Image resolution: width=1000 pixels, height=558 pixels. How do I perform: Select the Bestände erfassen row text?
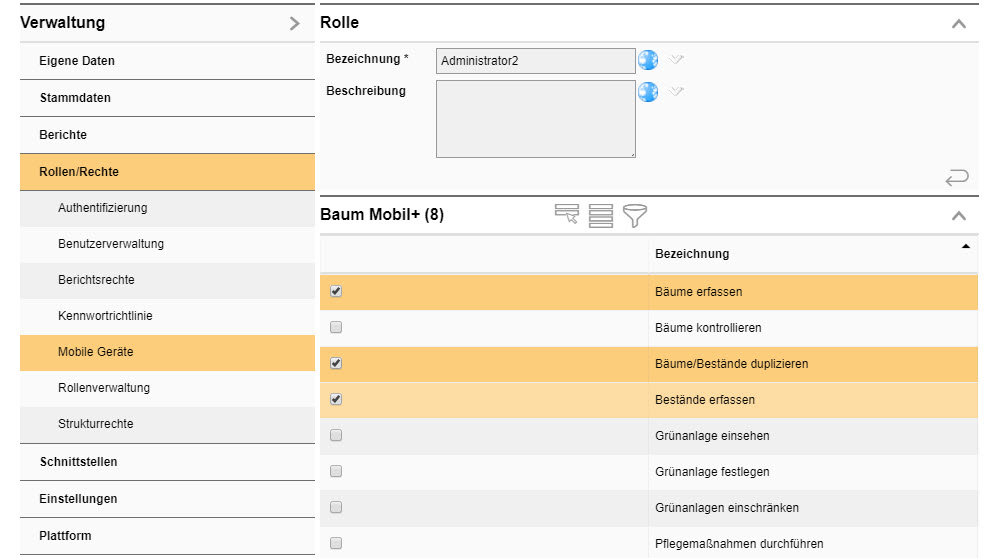705,400
